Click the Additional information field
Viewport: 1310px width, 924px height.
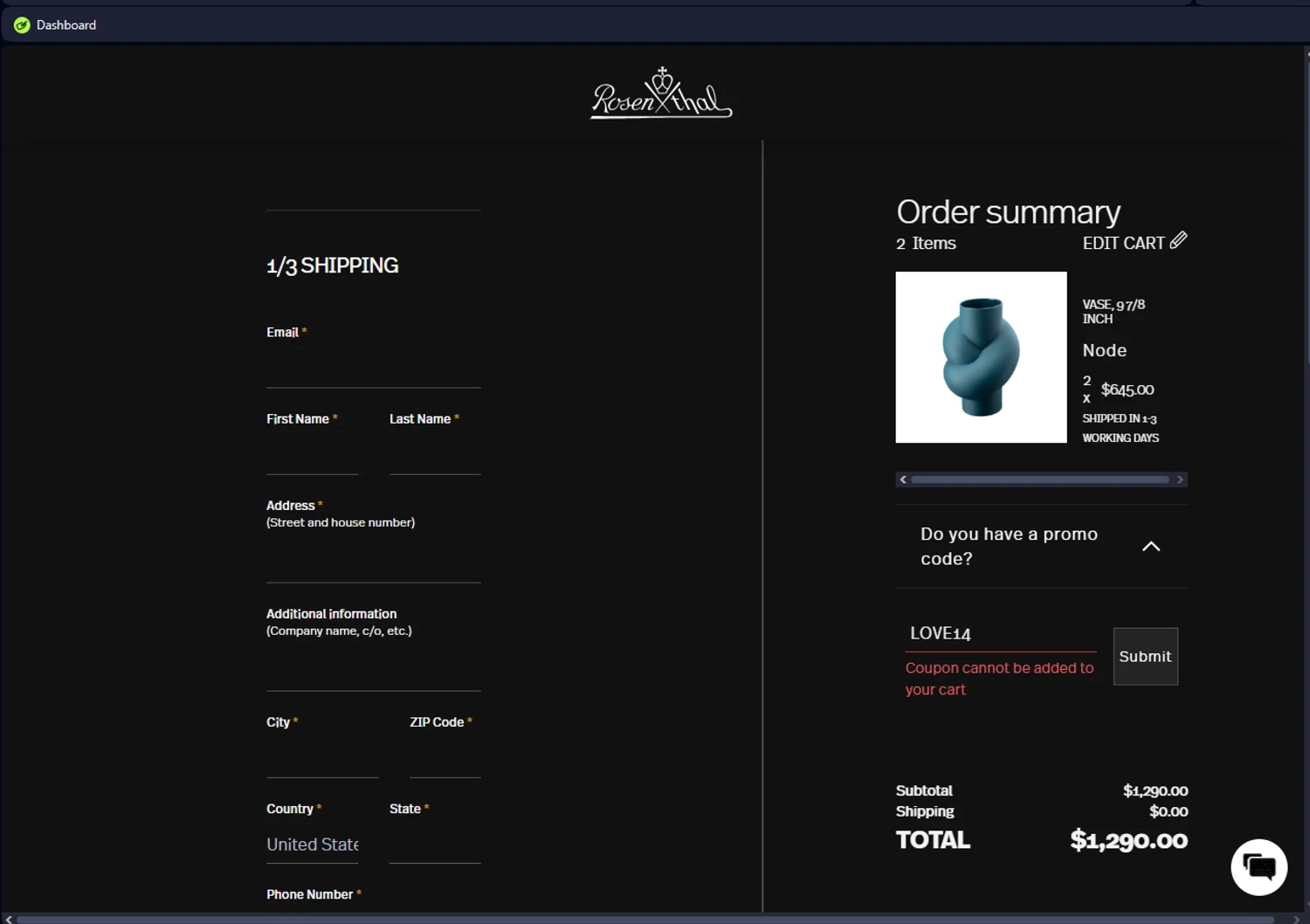(374, 672)
